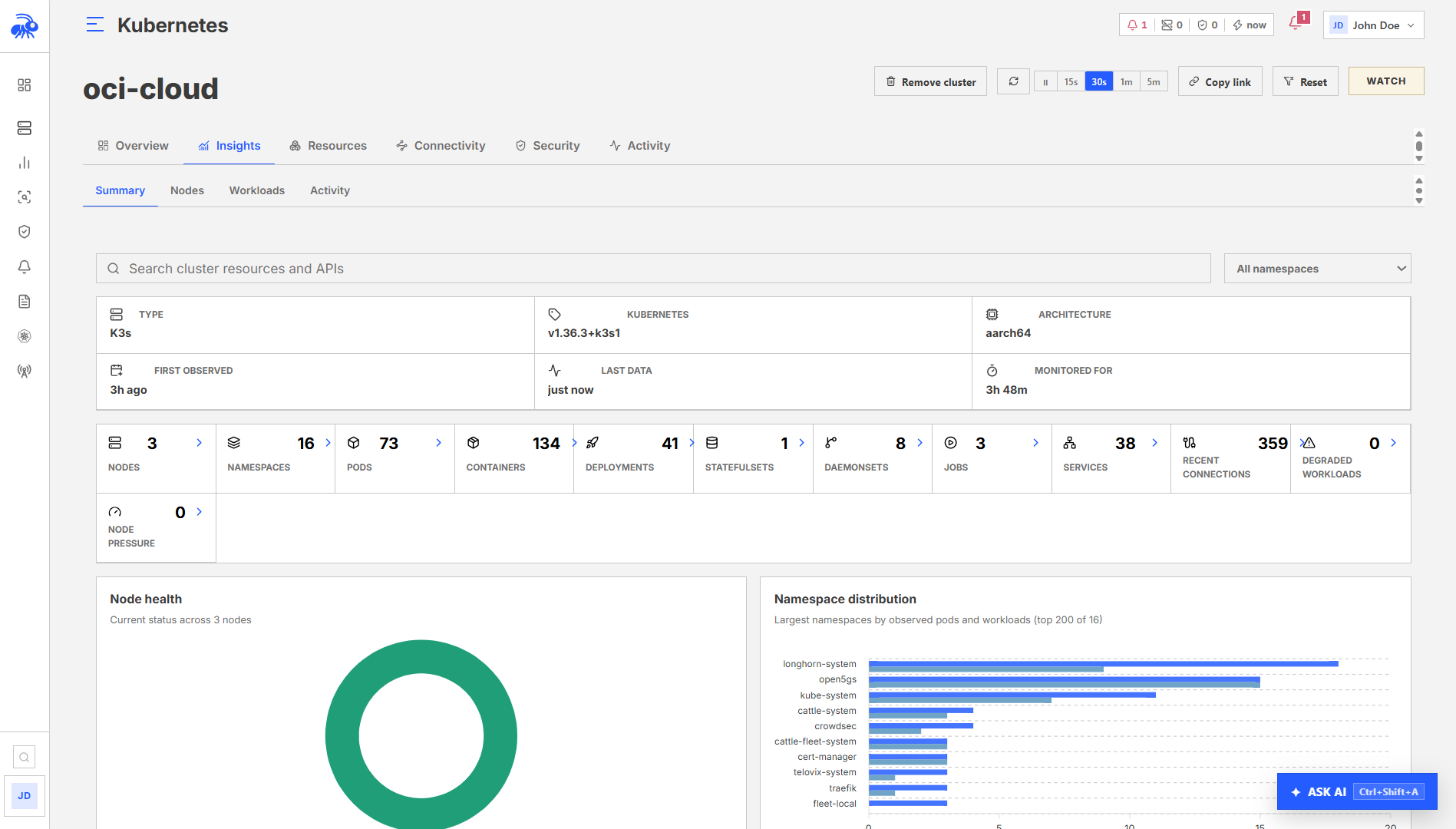
Task: Open the ASK AI assistant button
Action: coord(1357,791)
